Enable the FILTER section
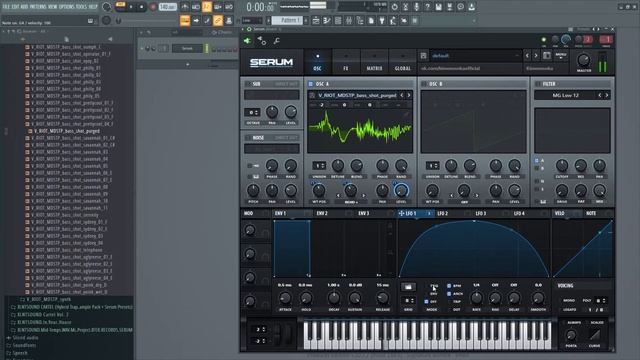 click(538, 84)
